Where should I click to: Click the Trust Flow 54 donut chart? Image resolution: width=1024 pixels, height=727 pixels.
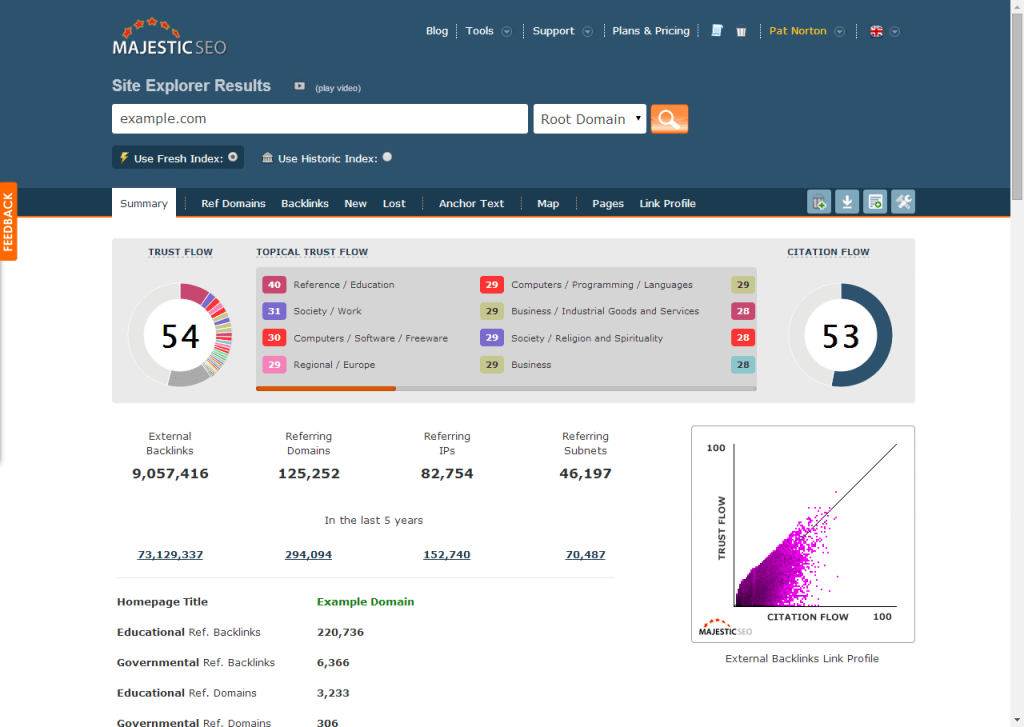[180, 334]
